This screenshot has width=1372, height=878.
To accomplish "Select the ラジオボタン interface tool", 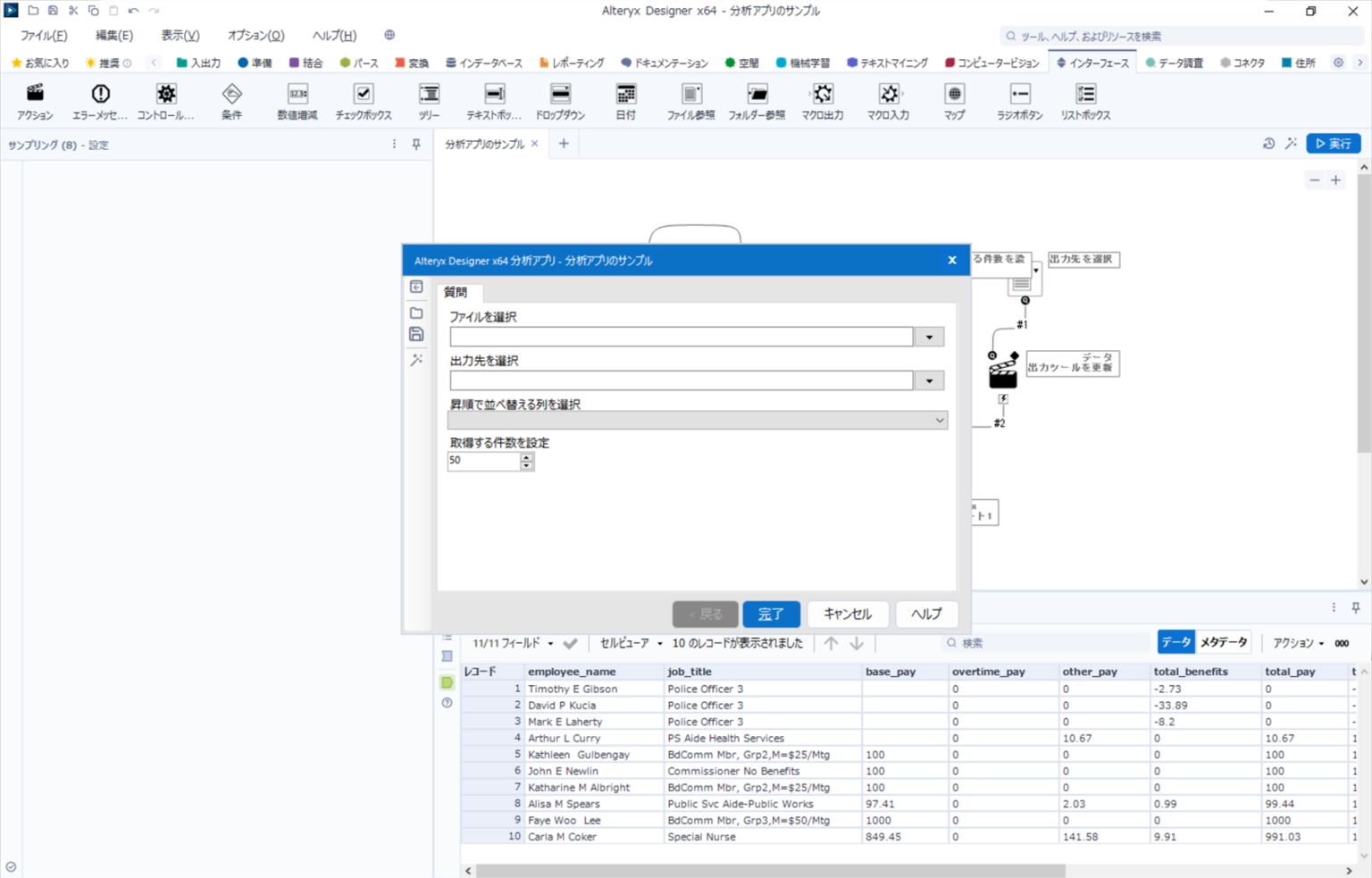I will 1018,100.
